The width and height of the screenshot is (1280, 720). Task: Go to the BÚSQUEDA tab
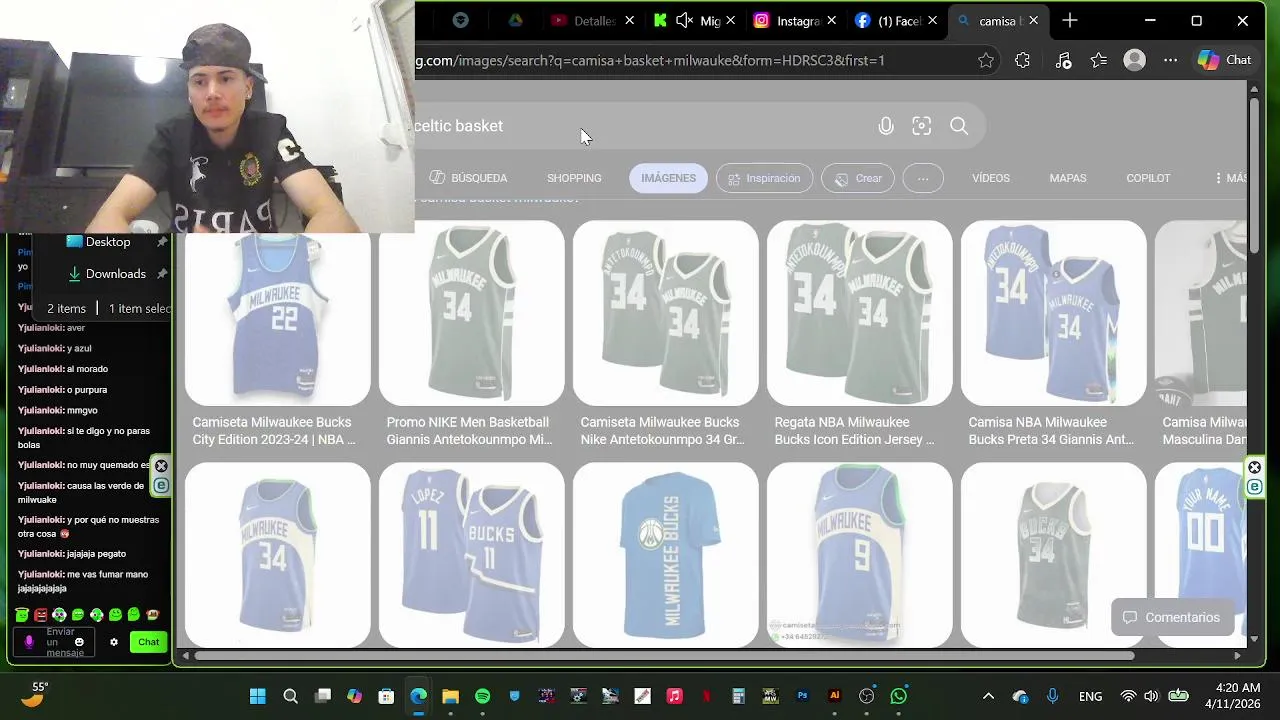point(468,178)
